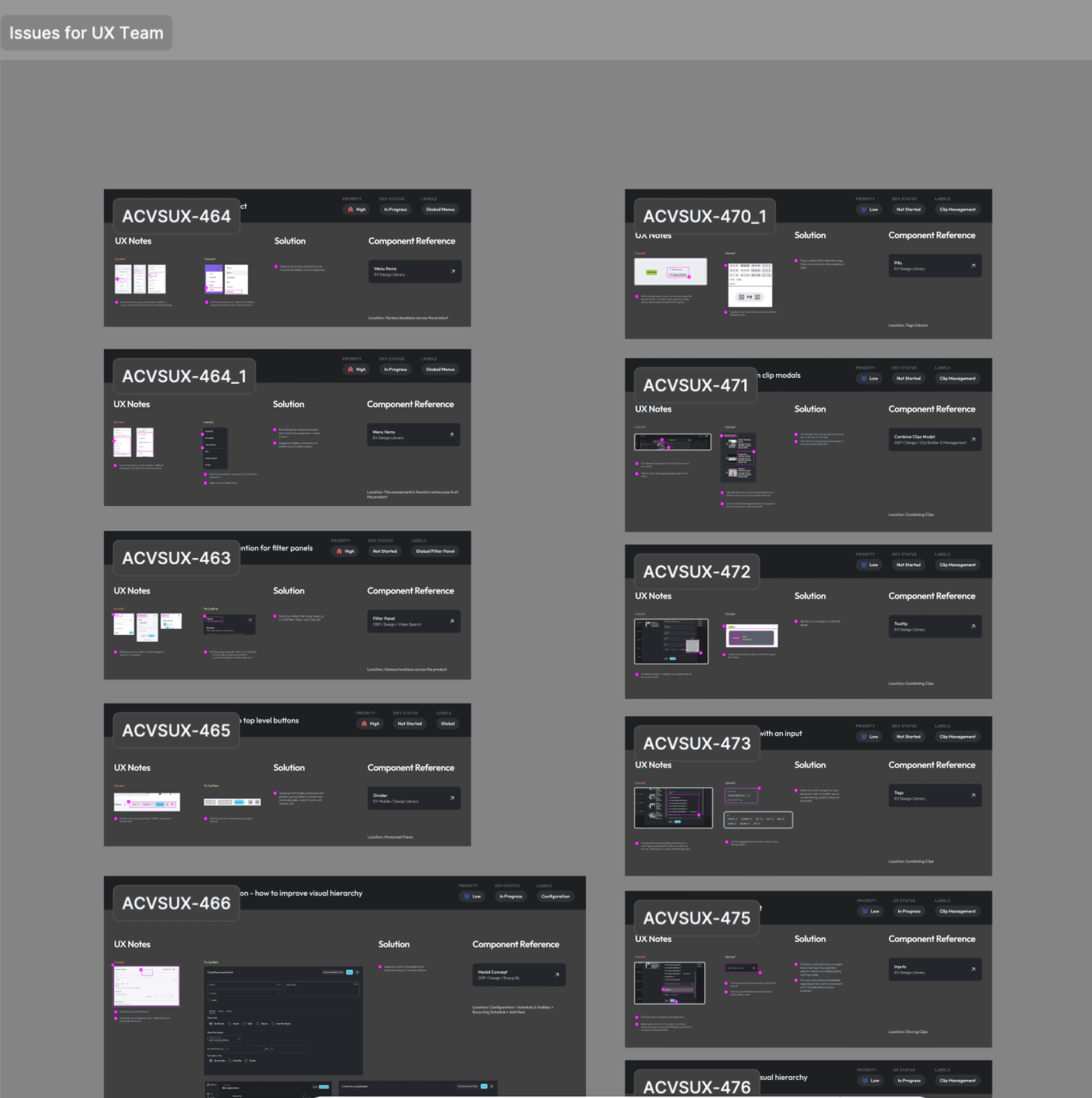Open the date dropdown in ACVSUX-466 mockup
This screenshot has height=1098, width=1092.
click(238, 1040)
